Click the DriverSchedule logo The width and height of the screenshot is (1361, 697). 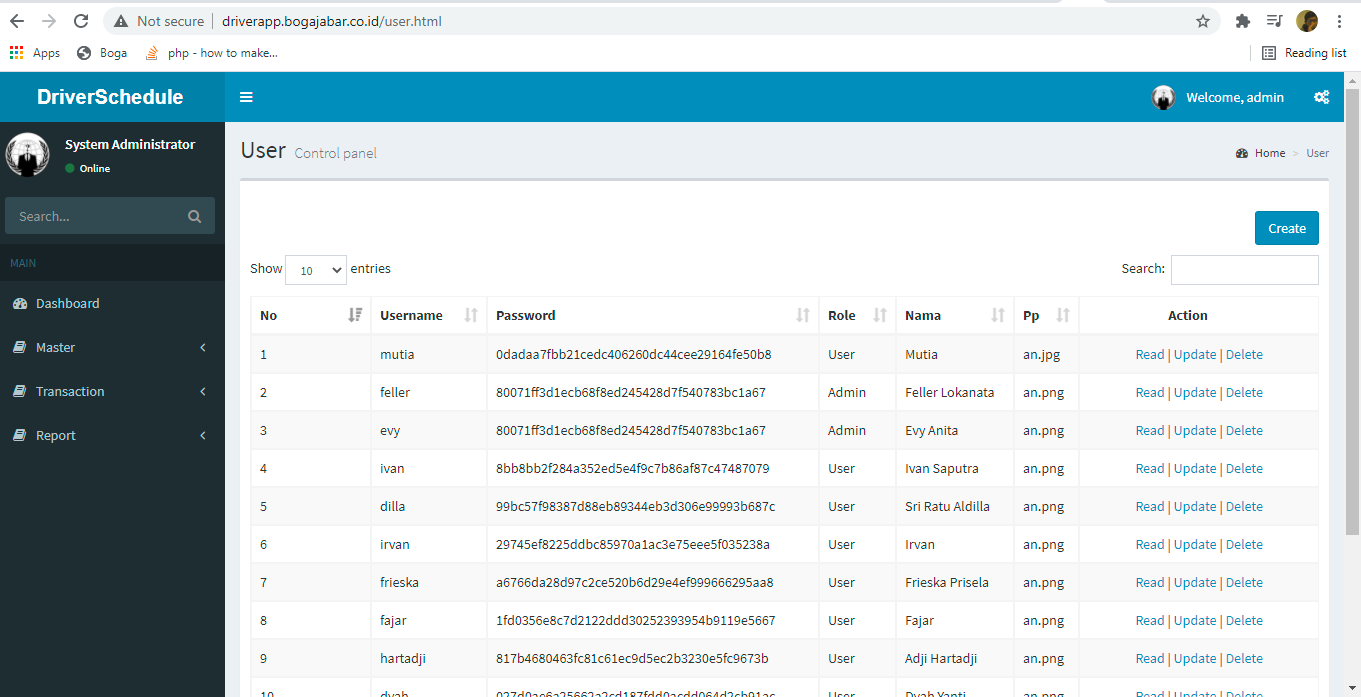pyautogui.click(x=110, y=97)
